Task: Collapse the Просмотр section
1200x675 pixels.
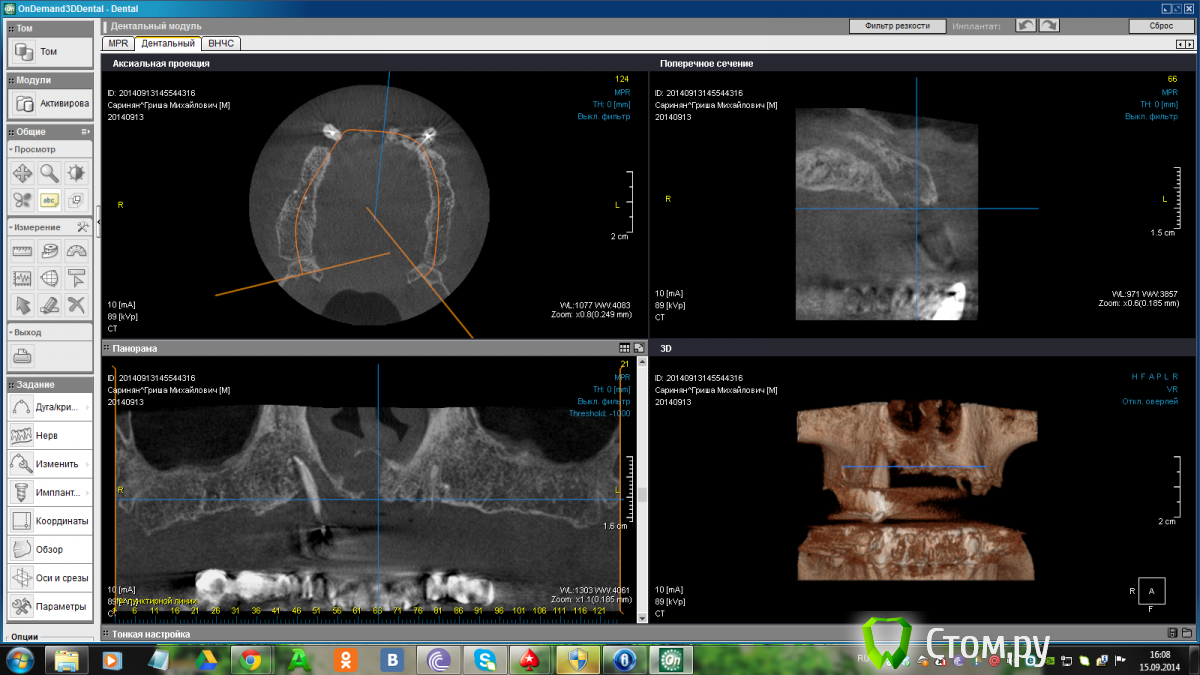Action: click(x=11, y=149)
